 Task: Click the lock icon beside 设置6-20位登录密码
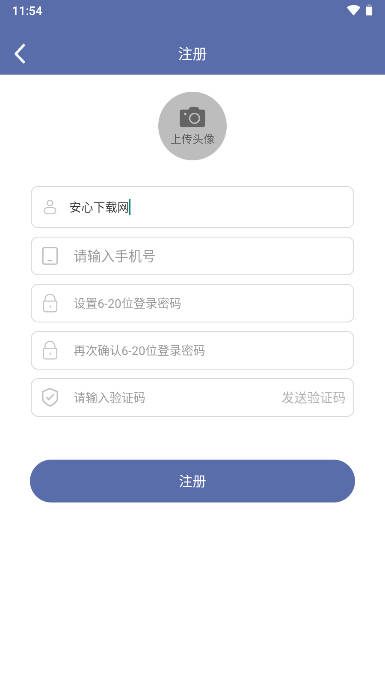50,303
